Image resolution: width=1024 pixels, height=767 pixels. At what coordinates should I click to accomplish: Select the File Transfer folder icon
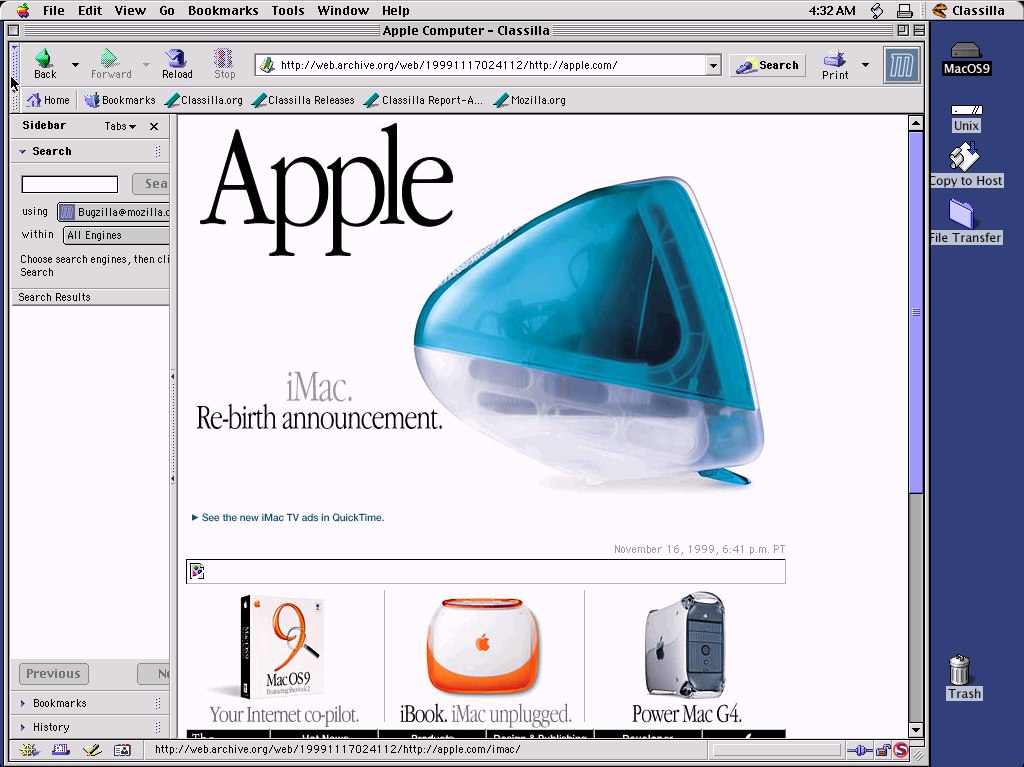[965, 222]
